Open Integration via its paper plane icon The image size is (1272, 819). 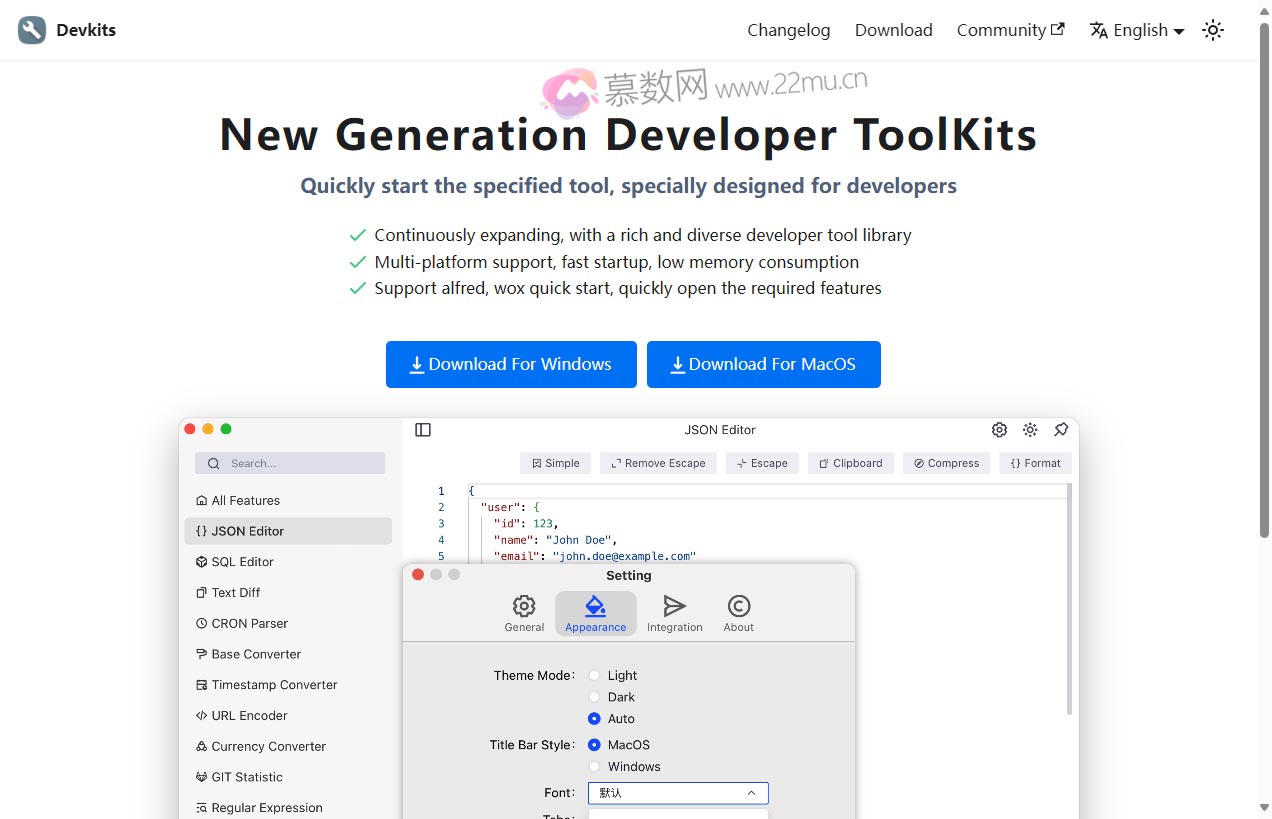(674, 606)
